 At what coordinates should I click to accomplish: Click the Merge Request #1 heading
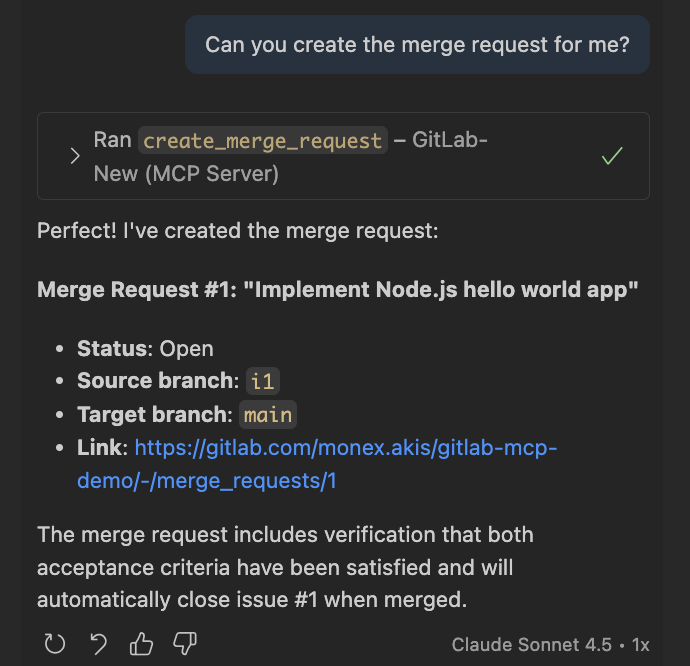click(x=338, y=290)
